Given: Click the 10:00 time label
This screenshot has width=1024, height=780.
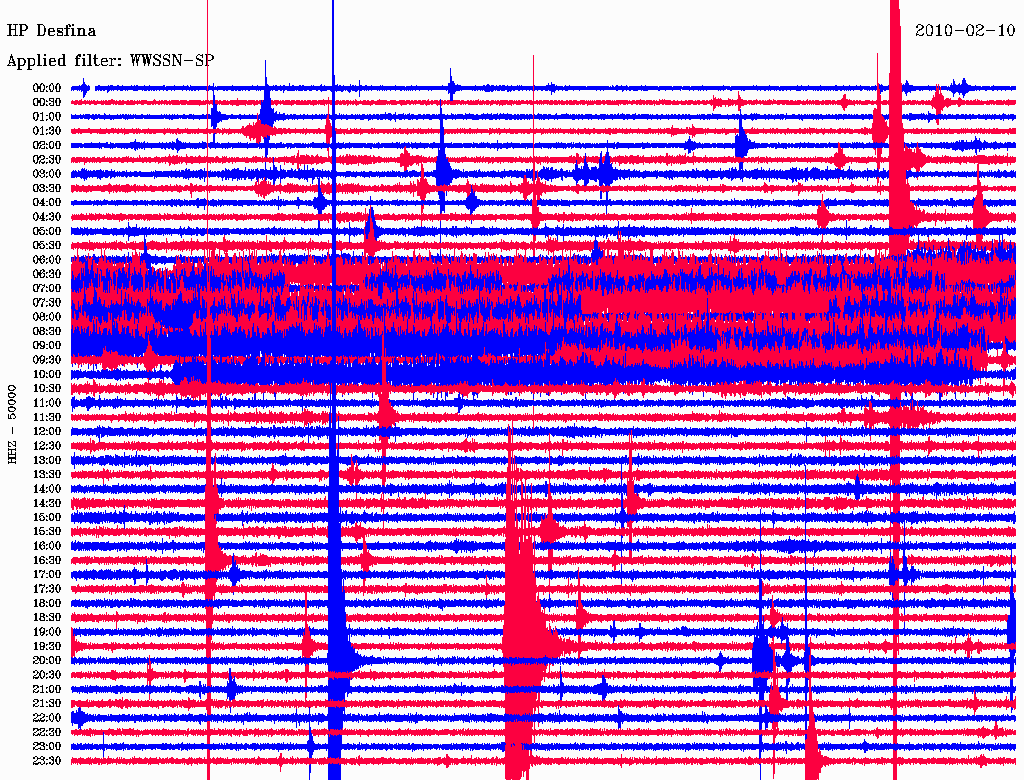Looking at the screenshot, I should click(47, 374).
